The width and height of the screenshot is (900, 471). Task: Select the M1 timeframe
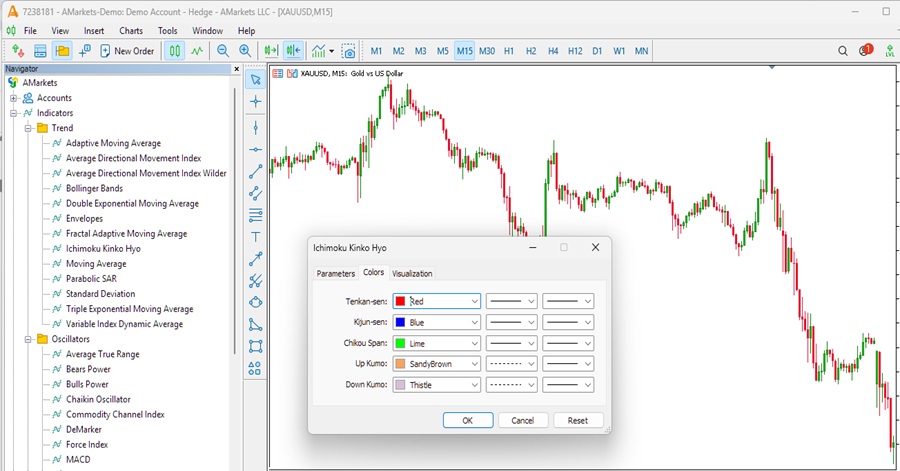376,51
